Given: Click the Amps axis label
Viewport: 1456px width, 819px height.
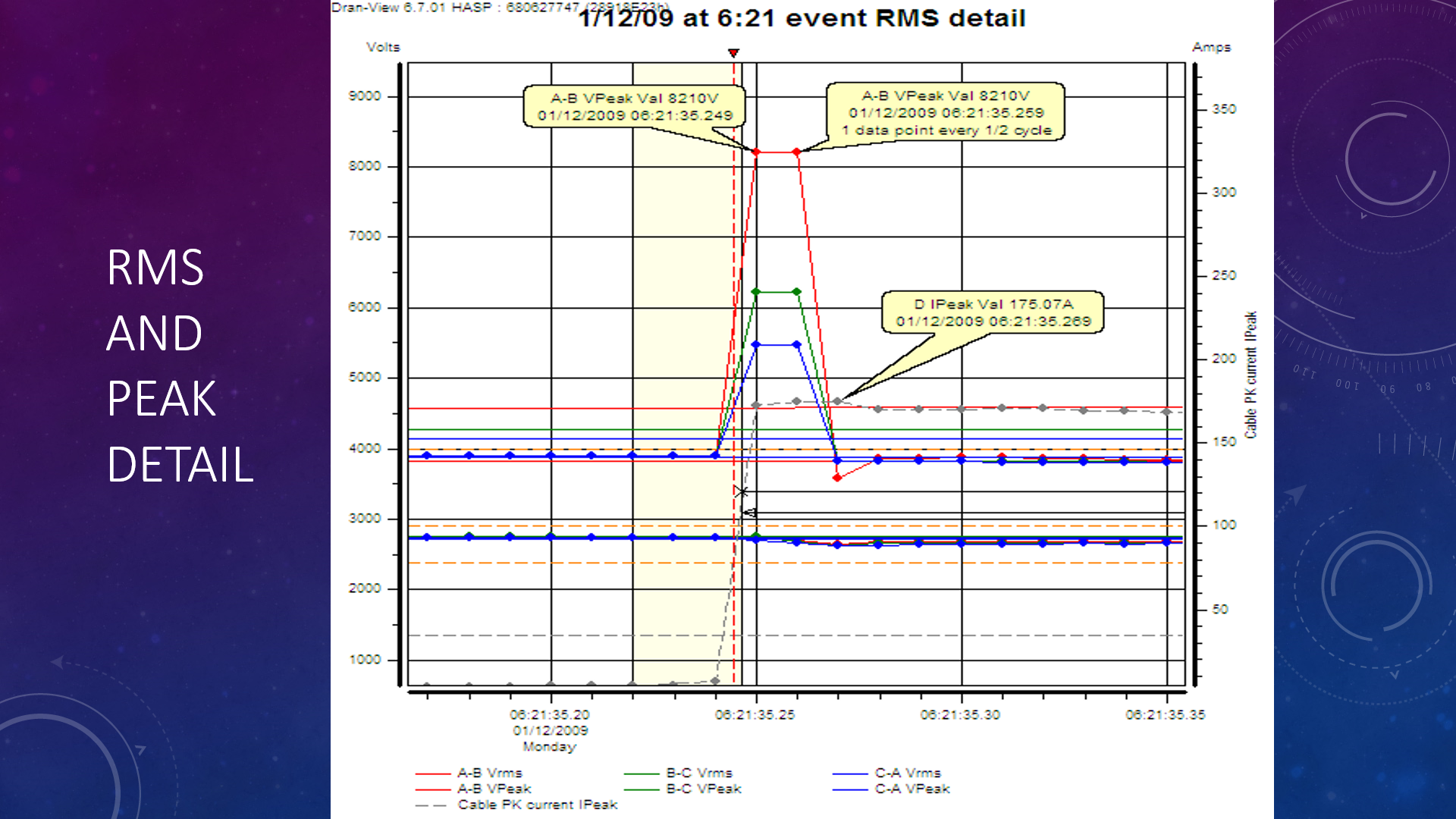Looking at the screenshot, I should pyautogui.click(x=1211, y=47).
